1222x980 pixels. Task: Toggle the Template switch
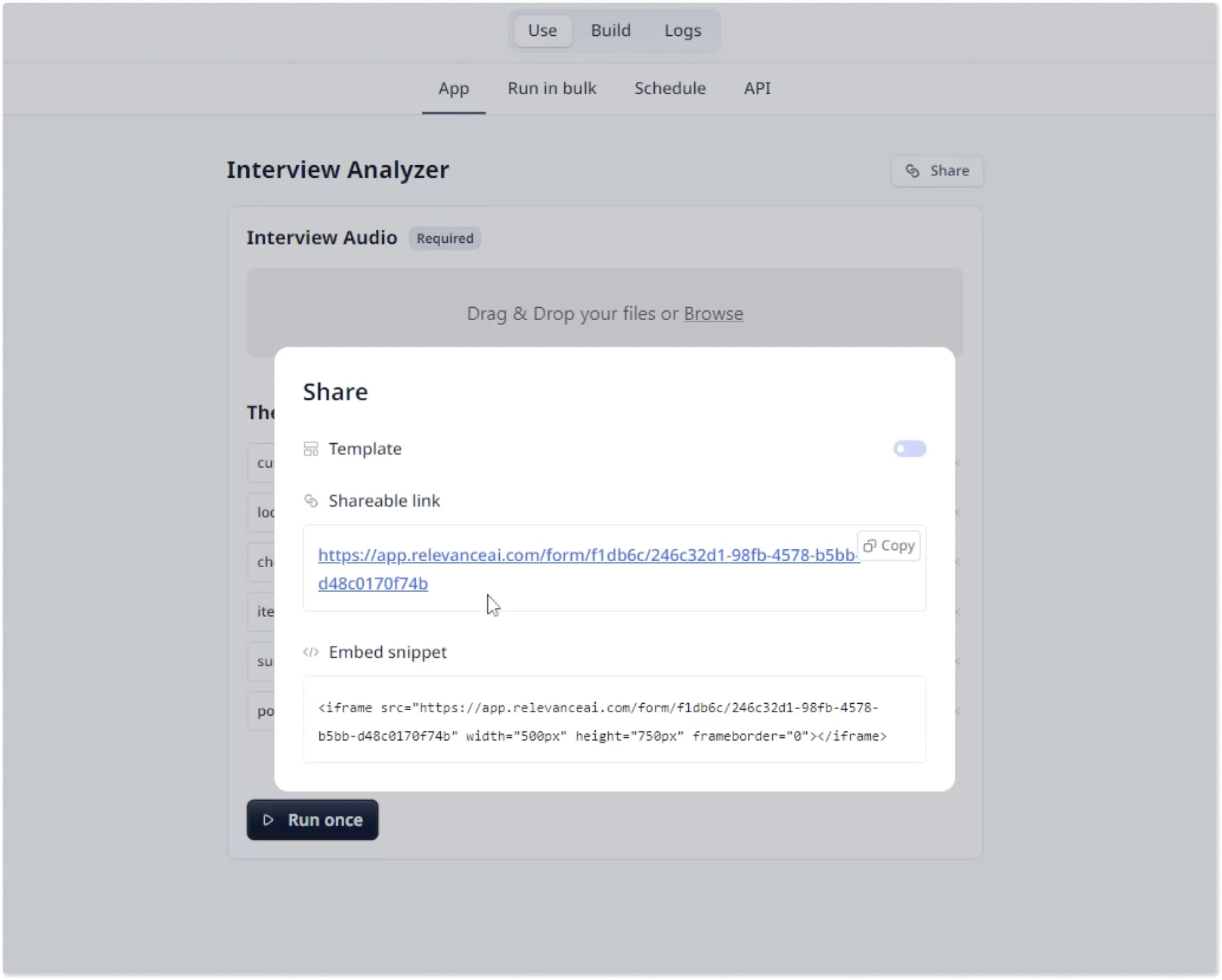[909, 449]
